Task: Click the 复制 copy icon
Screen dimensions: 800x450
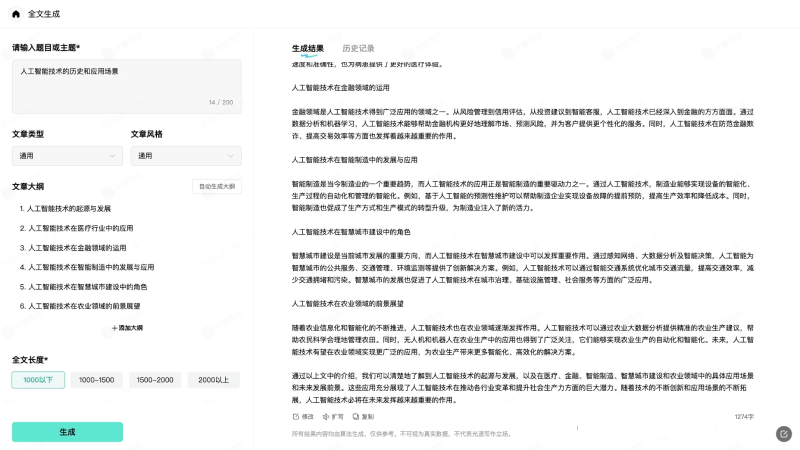Action: point(355,416)
